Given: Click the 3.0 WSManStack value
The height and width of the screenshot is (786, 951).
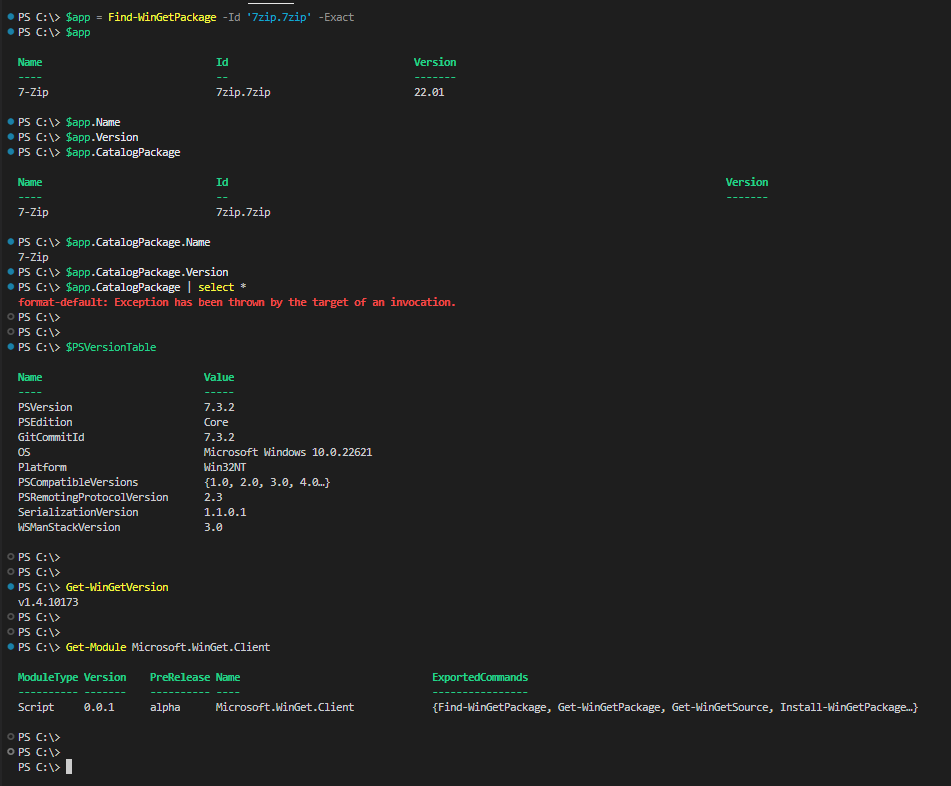Looking at the screenshot, I should point(213,527).
